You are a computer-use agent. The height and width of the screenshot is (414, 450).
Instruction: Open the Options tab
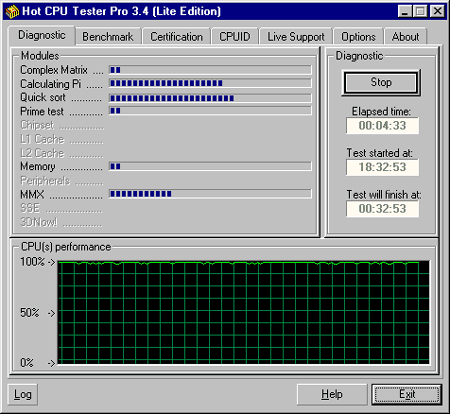pos(358,37)
